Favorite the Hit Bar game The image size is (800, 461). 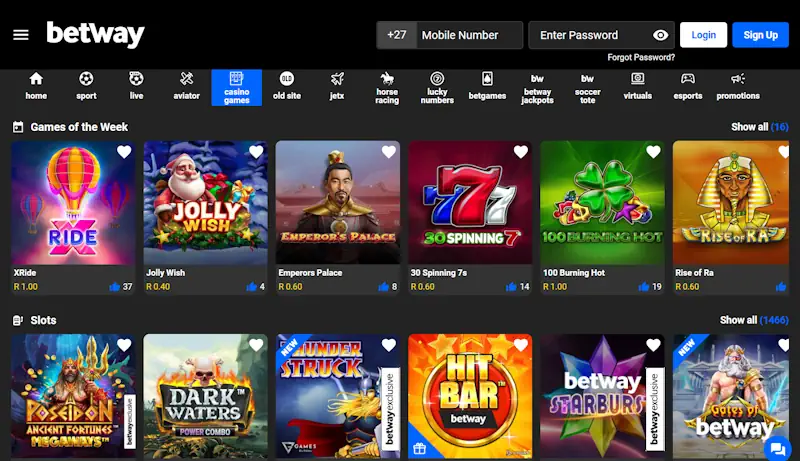point(521,345)
